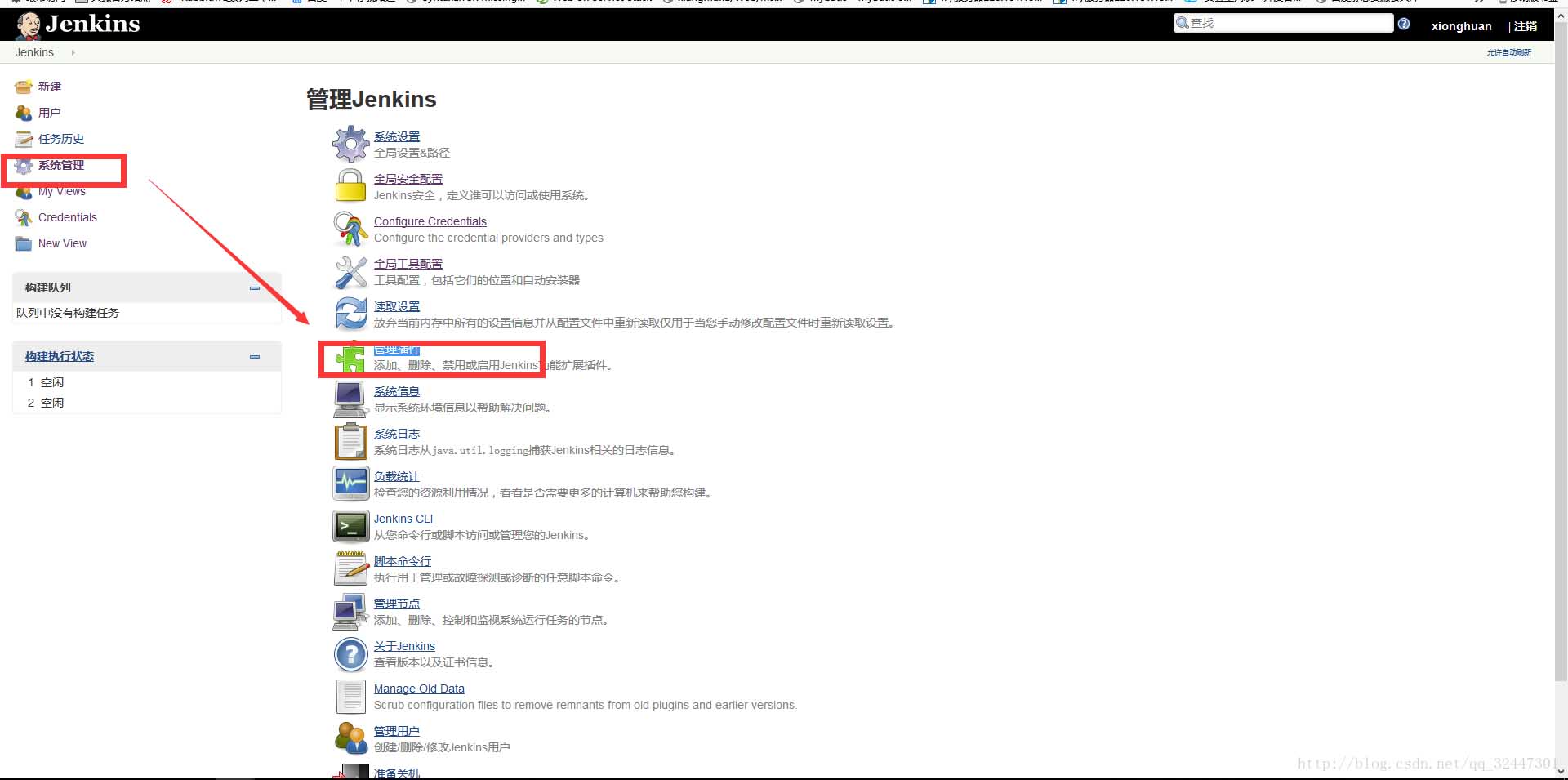Click the auto refresh link in breadcrumb bar

coord(1509,52)
